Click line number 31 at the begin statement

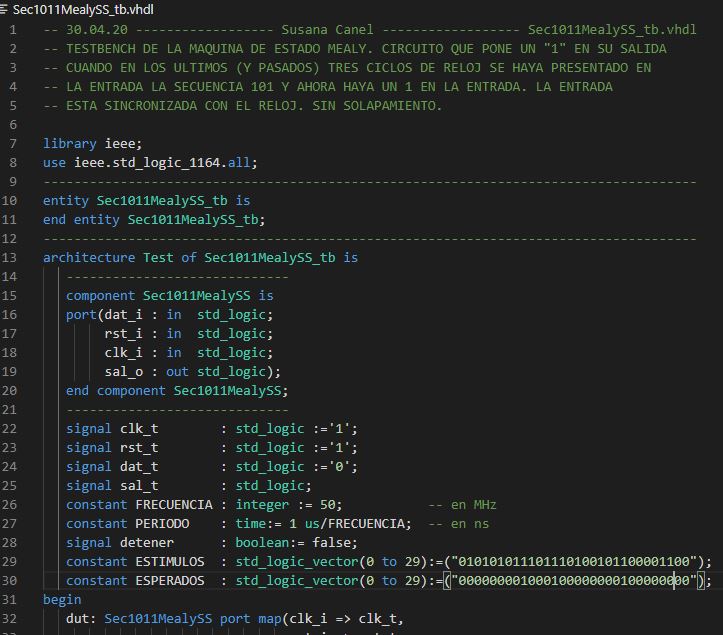[11, 600]
